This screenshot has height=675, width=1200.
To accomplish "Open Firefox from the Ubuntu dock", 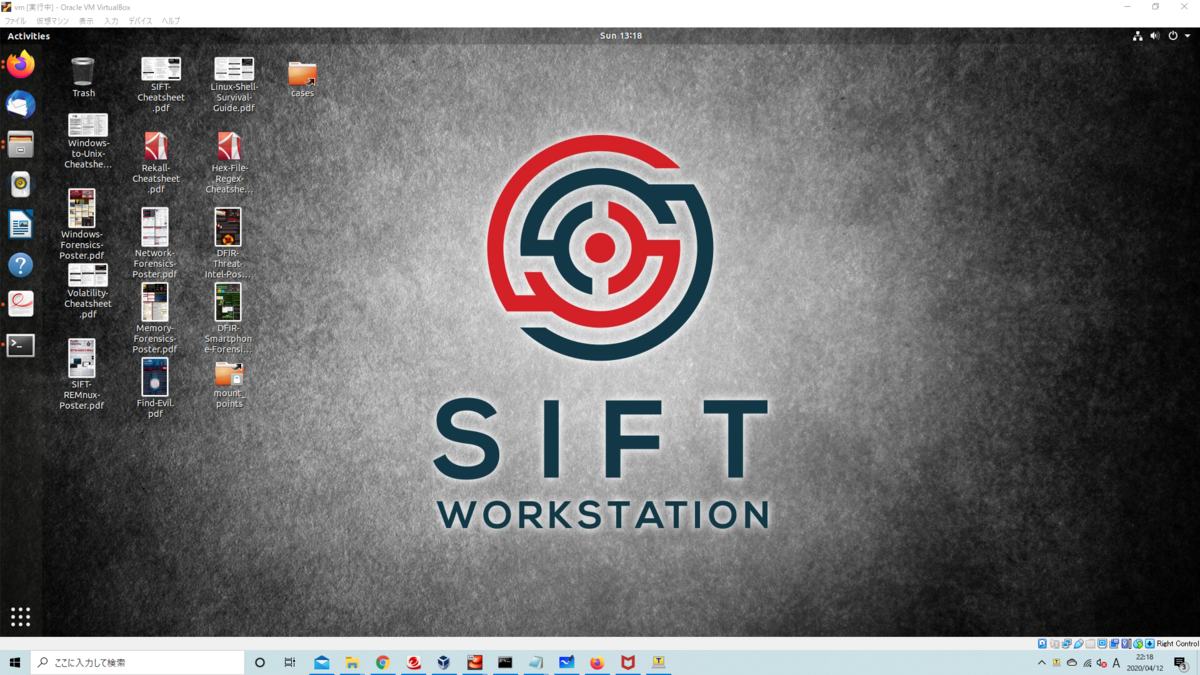I will pyautogui.click(x=21, y=65).
